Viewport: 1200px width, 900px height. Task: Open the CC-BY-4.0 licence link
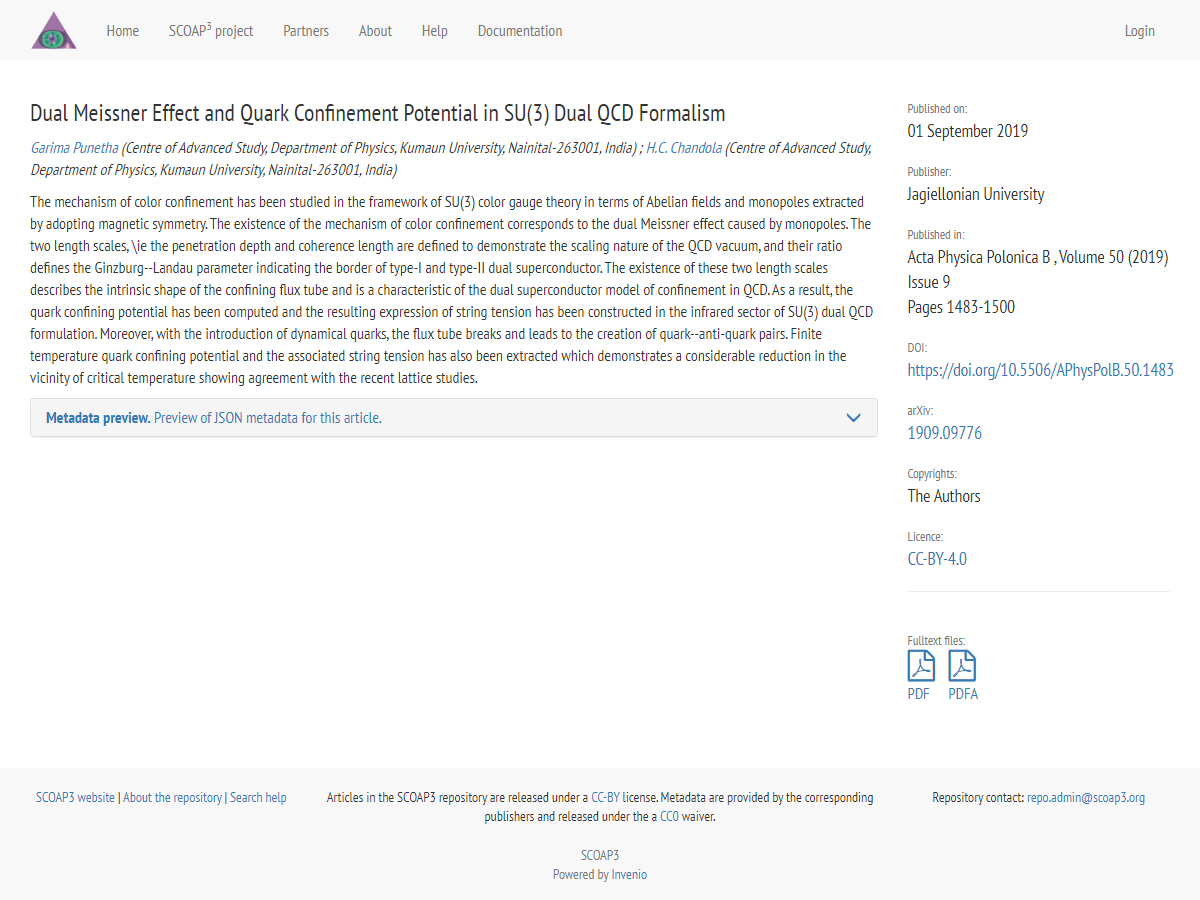point(937,559)
